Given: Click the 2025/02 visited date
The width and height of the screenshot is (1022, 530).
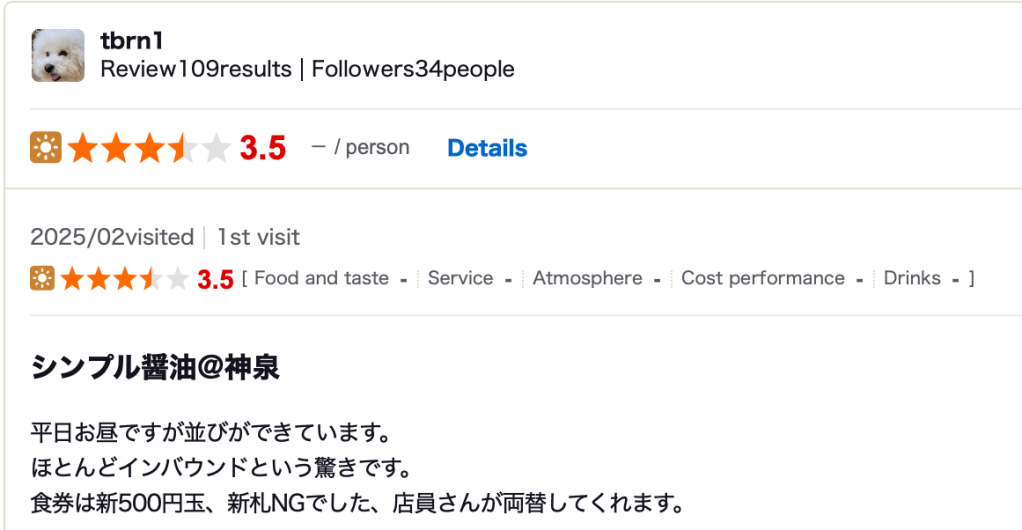Looking at the screenshot, I should point(112,237).
